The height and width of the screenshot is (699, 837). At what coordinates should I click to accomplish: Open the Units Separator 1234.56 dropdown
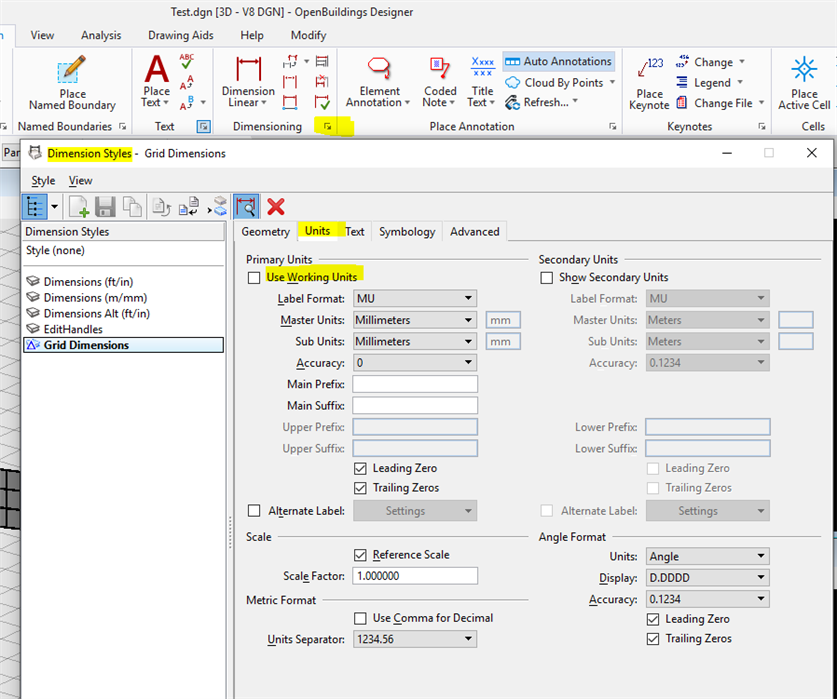[x=415, y=639]
